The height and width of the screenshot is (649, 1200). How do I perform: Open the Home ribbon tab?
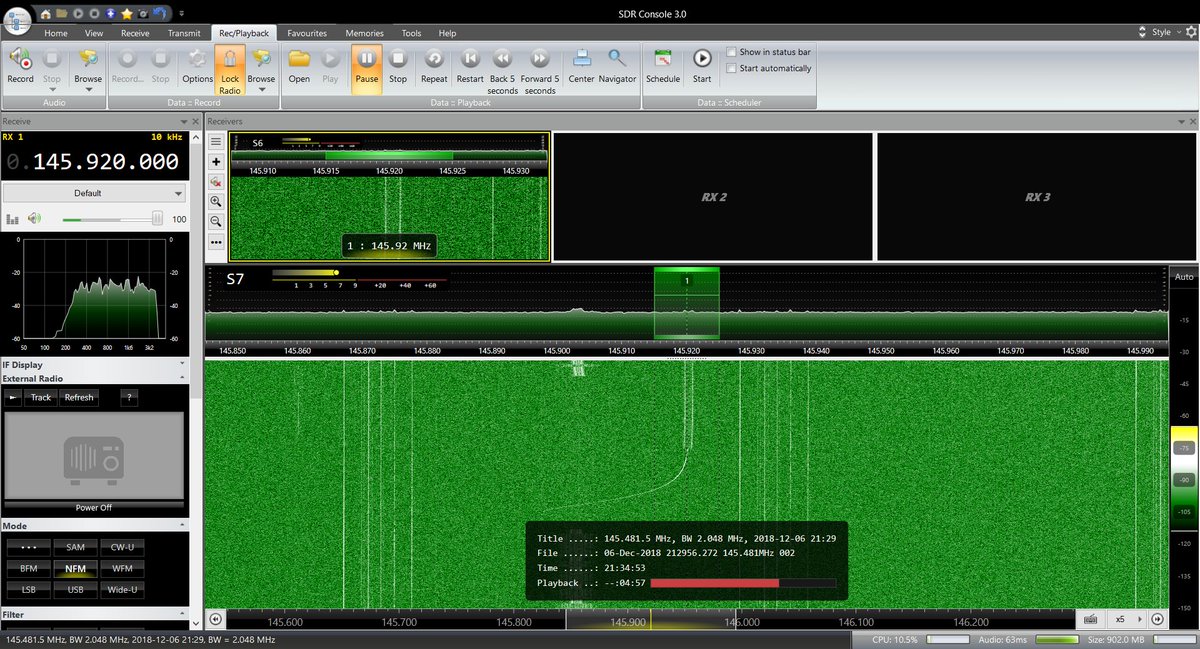click(56, 33)
